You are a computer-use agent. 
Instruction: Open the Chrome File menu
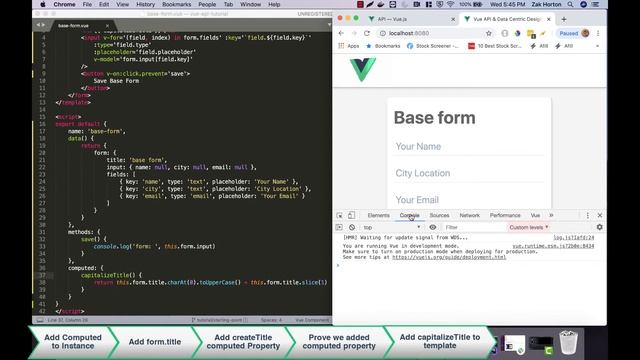click(x=87, y=4)
